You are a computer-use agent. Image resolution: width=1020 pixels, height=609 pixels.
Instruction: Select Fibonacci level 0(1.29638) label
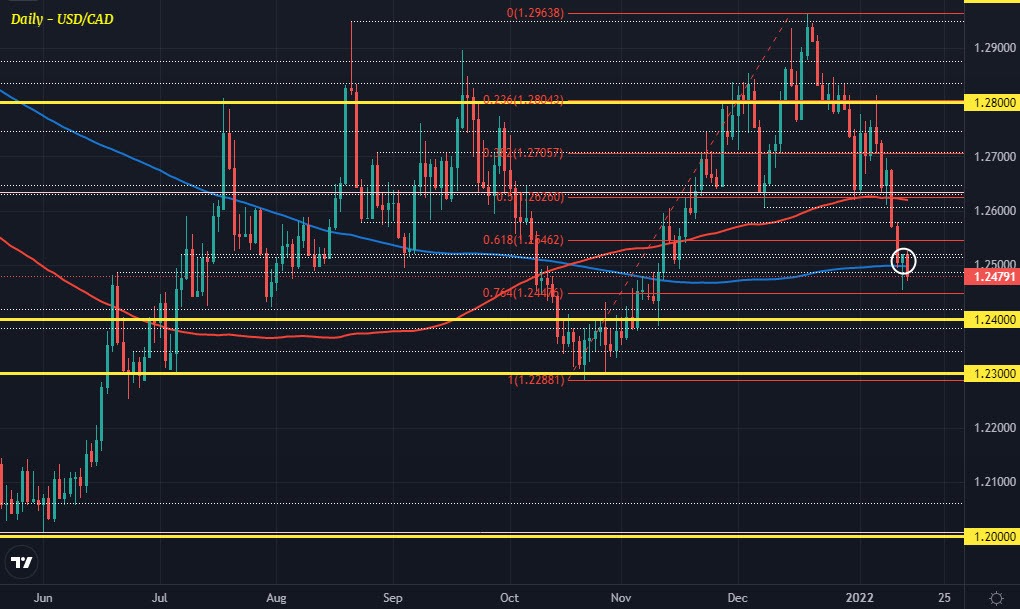[535, 12]
